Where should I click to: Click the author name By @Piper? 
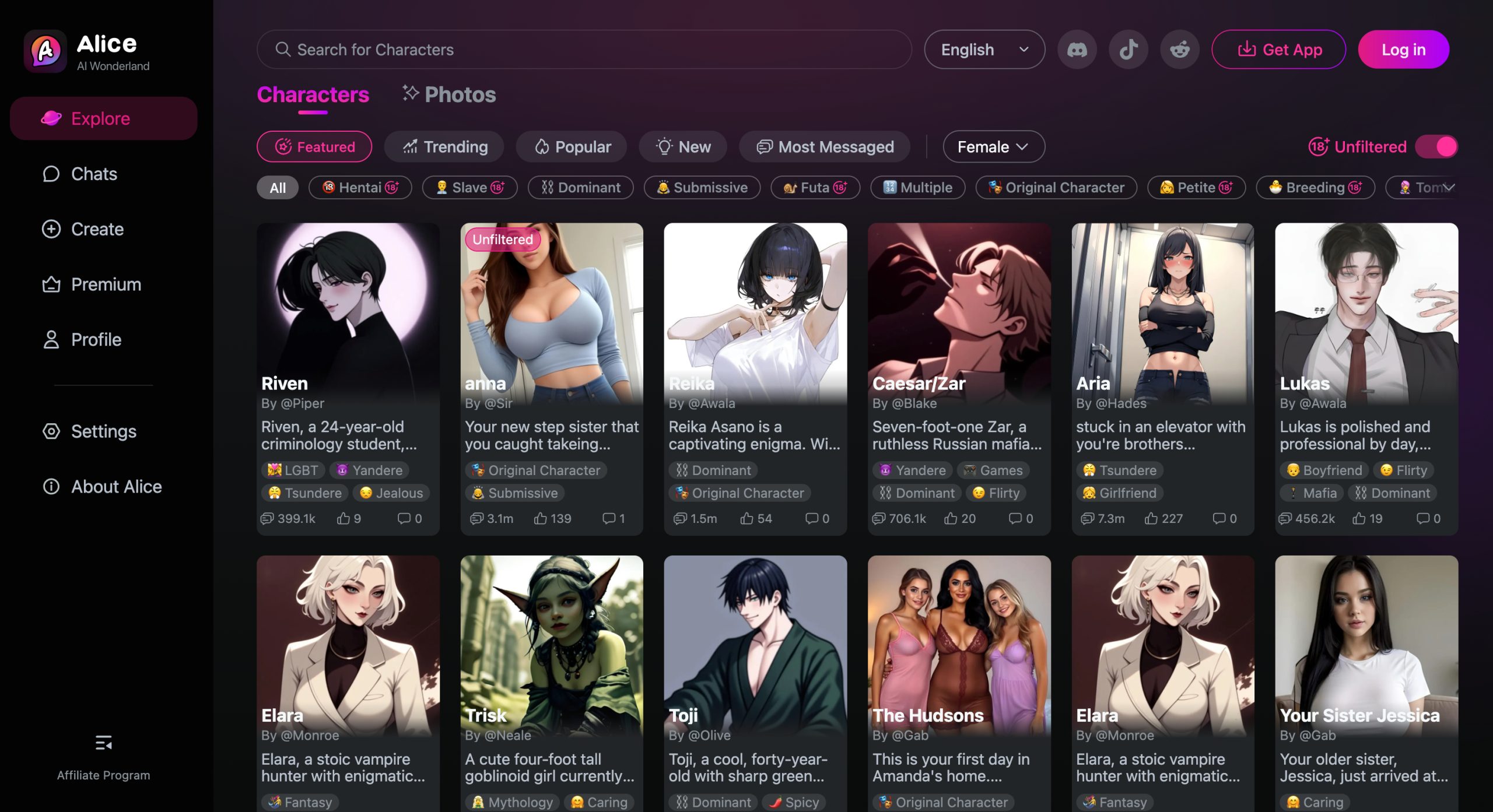[x=293, y=403]
